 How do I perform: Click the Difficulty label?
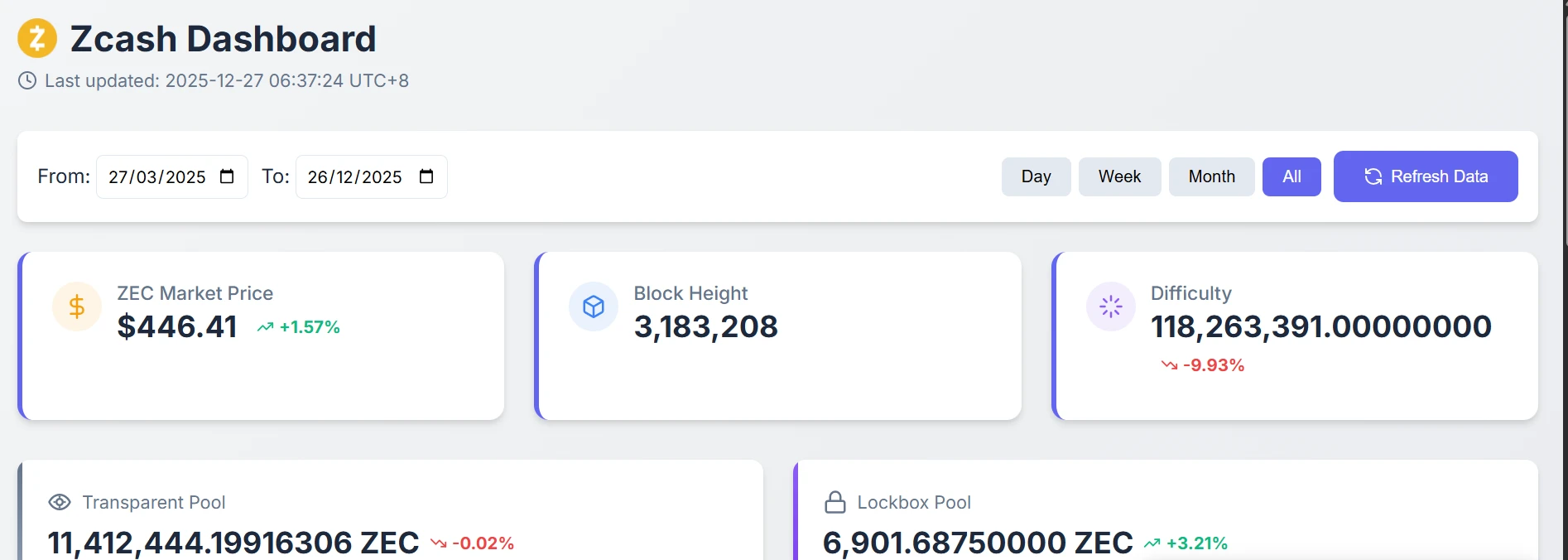coord(1191,293)
